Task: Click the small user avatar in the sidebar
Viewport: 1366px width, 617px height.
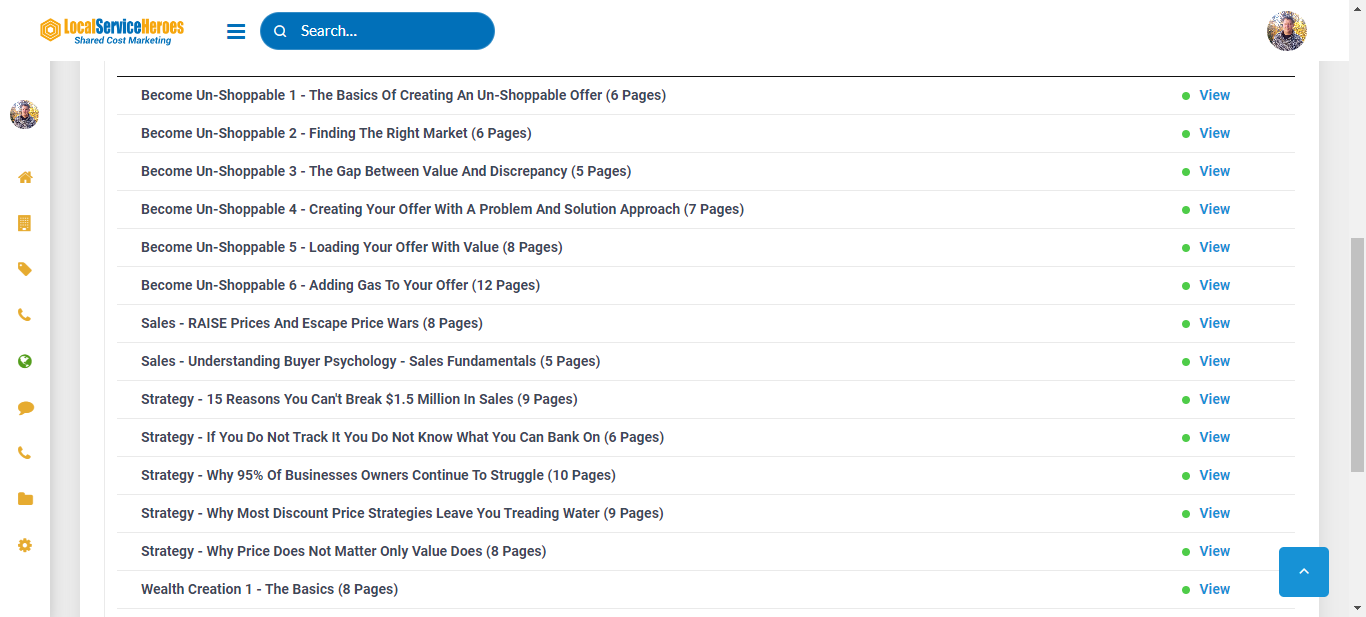Action: [x=24, y=114]
